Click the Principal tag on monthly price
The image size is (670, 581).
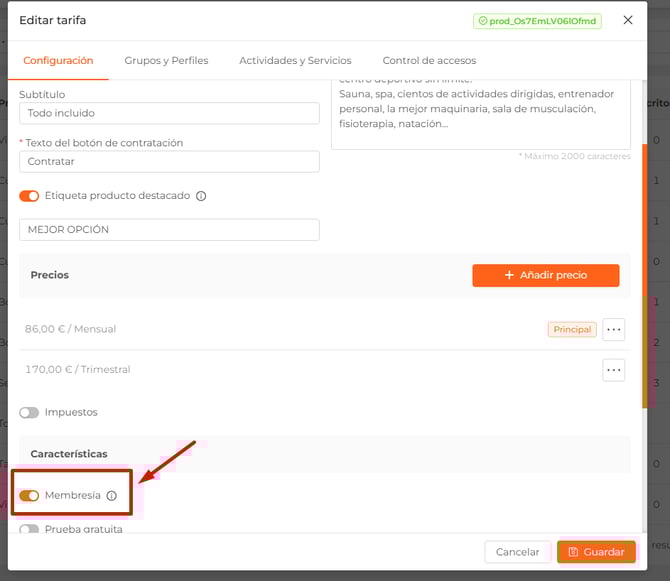pos(572,329)
